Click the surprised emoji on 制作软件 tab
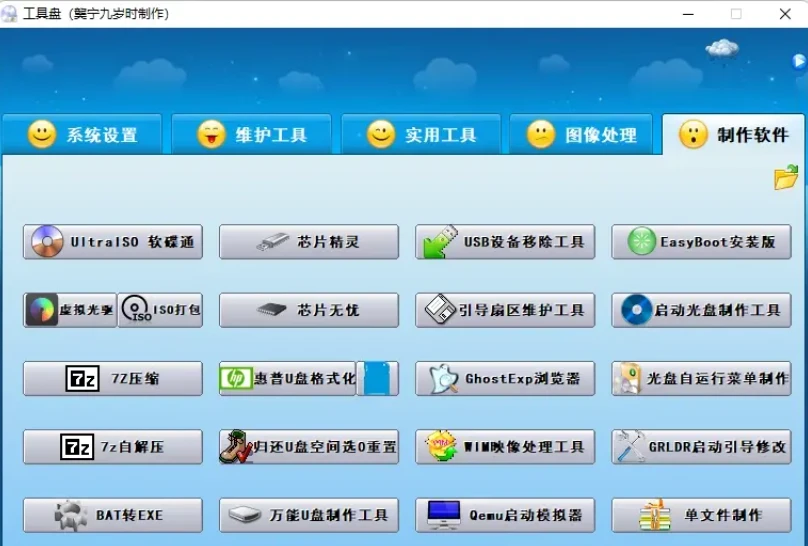This screenshot has height=546, width=808. click(693, 134)
